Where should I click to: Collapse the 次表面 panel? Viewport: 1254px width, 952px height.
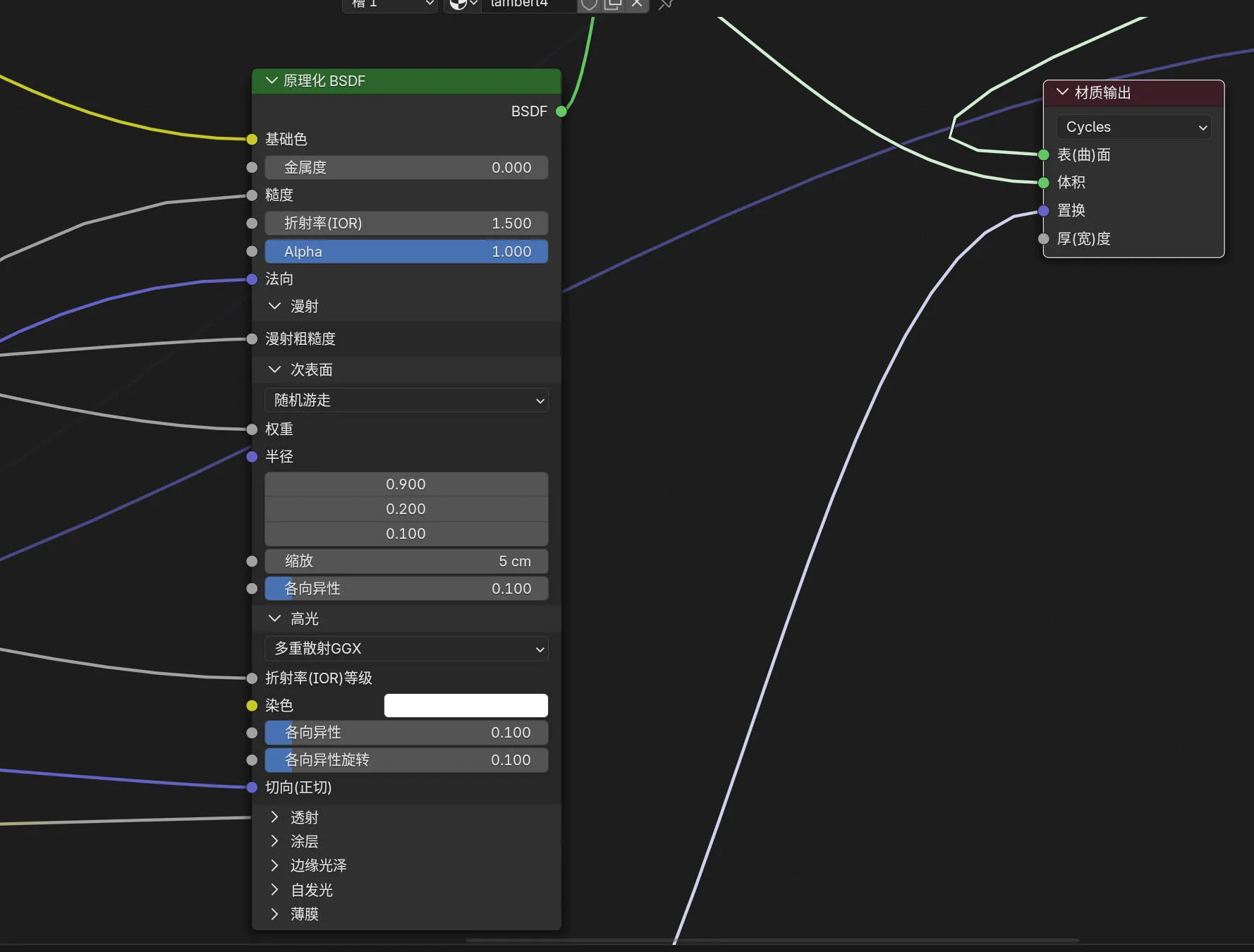point(274,370)
